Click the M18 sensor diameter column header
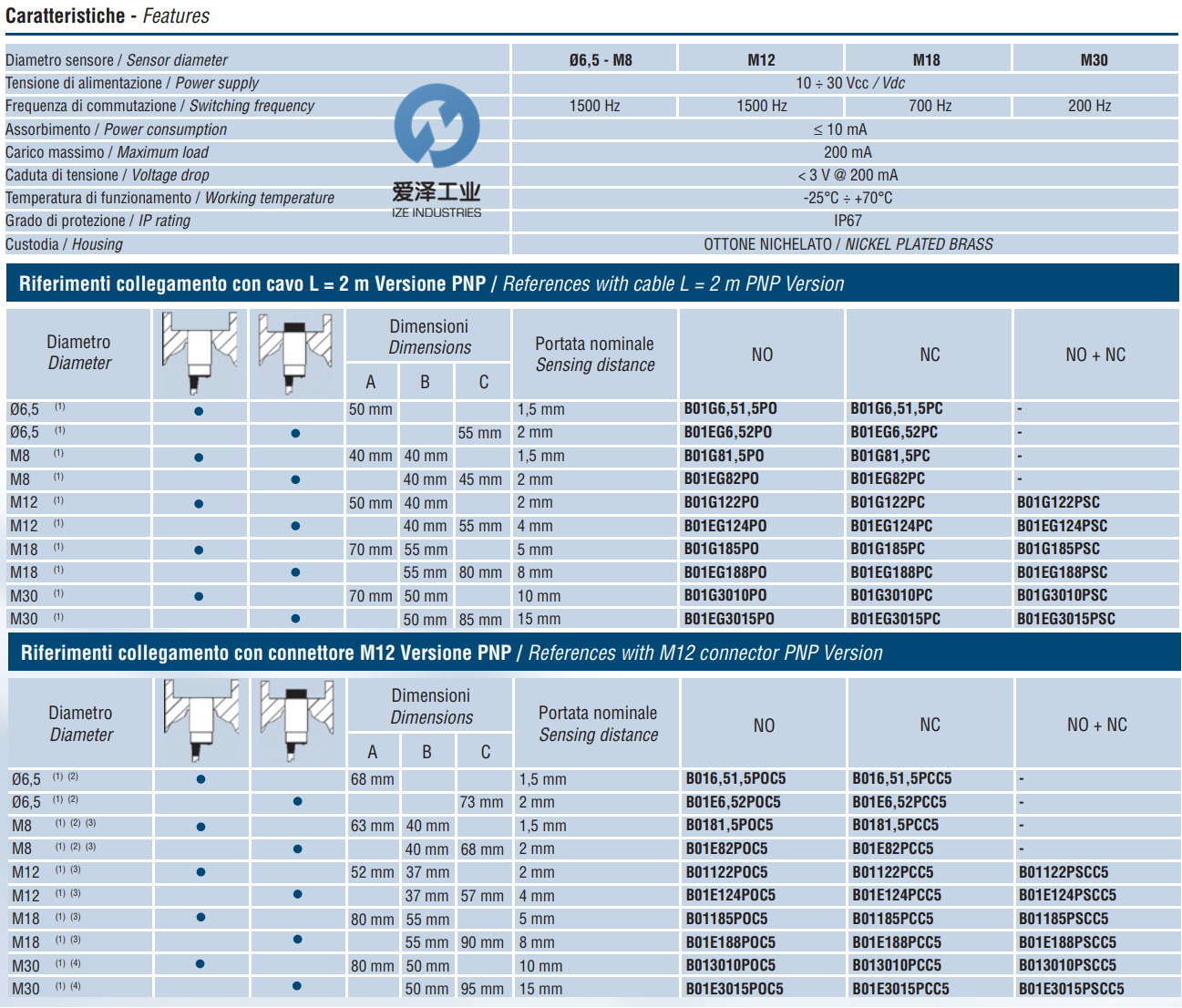This screenshot has width=1182, height=1008. [x=927, y=60]
